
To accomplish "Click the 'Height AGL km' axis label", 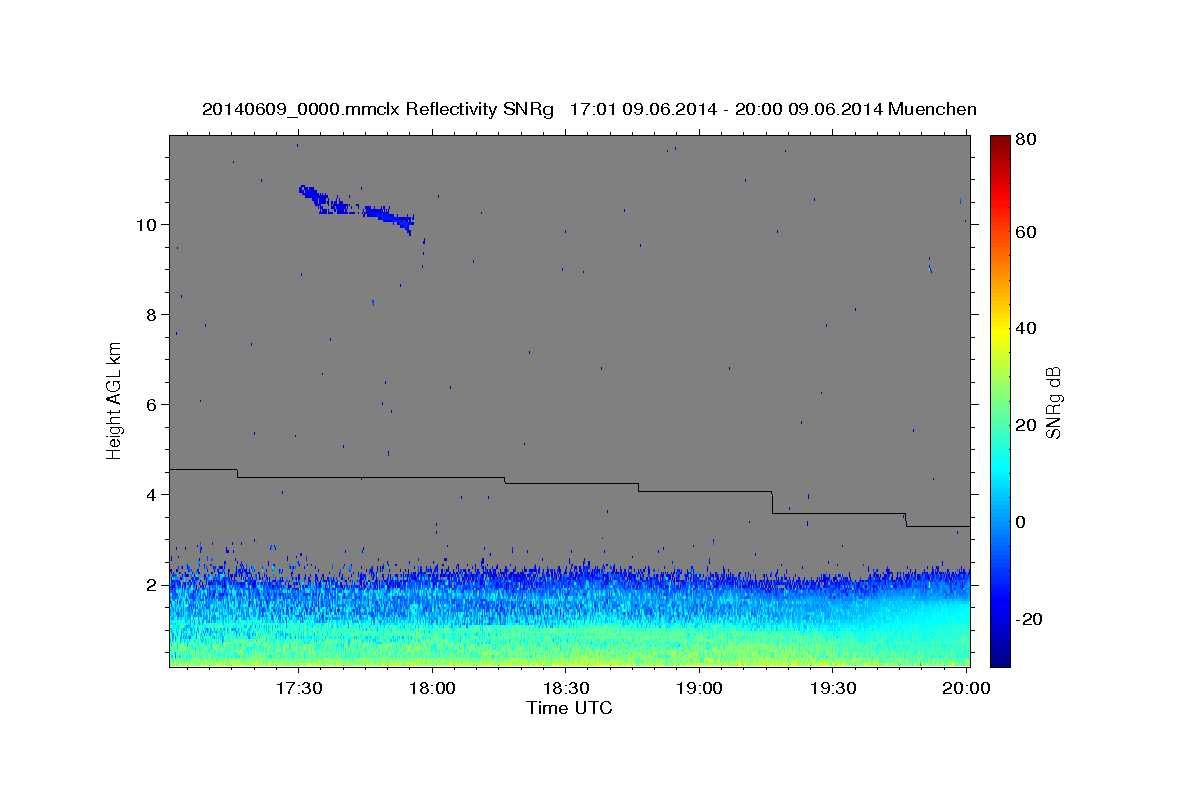I will pos(115,400).
